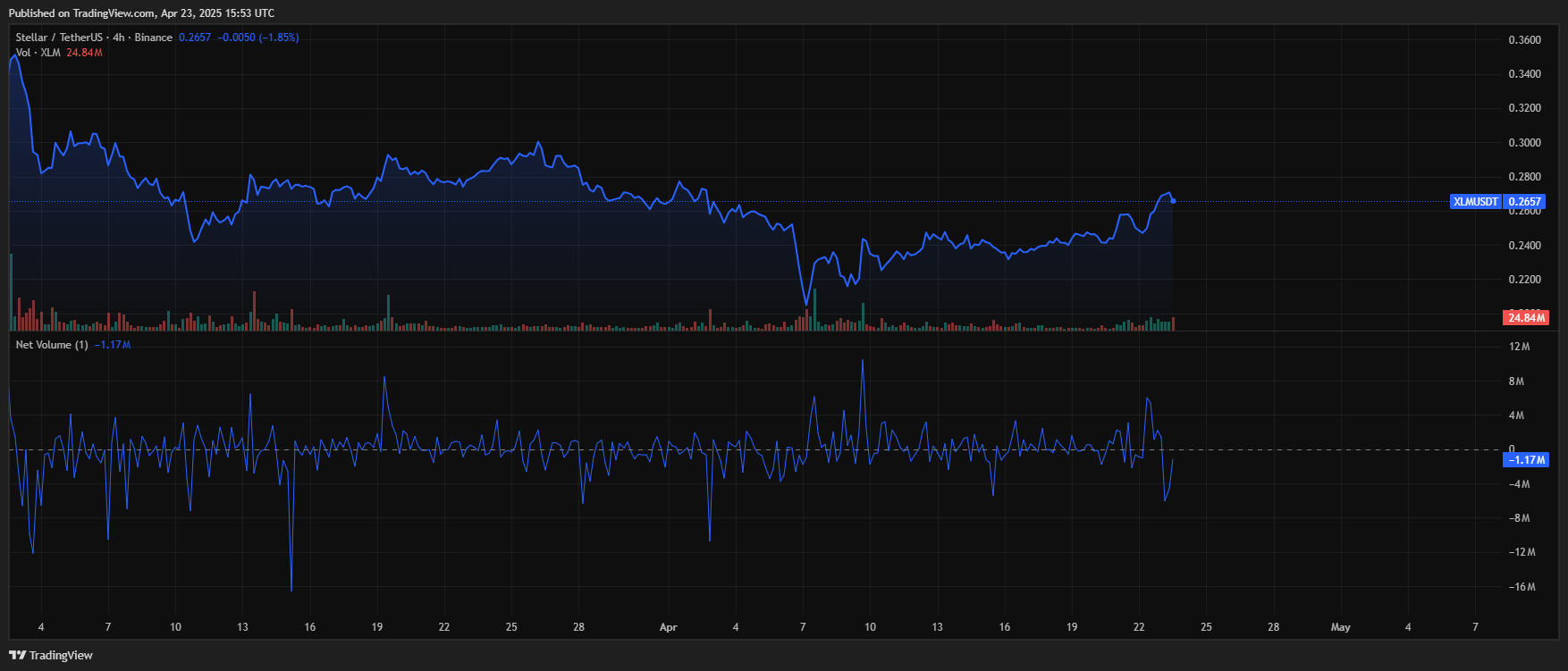Click the 0.2800 price axis label
This screenshot has height=671, width=1568.
[x=1525, y=177]
